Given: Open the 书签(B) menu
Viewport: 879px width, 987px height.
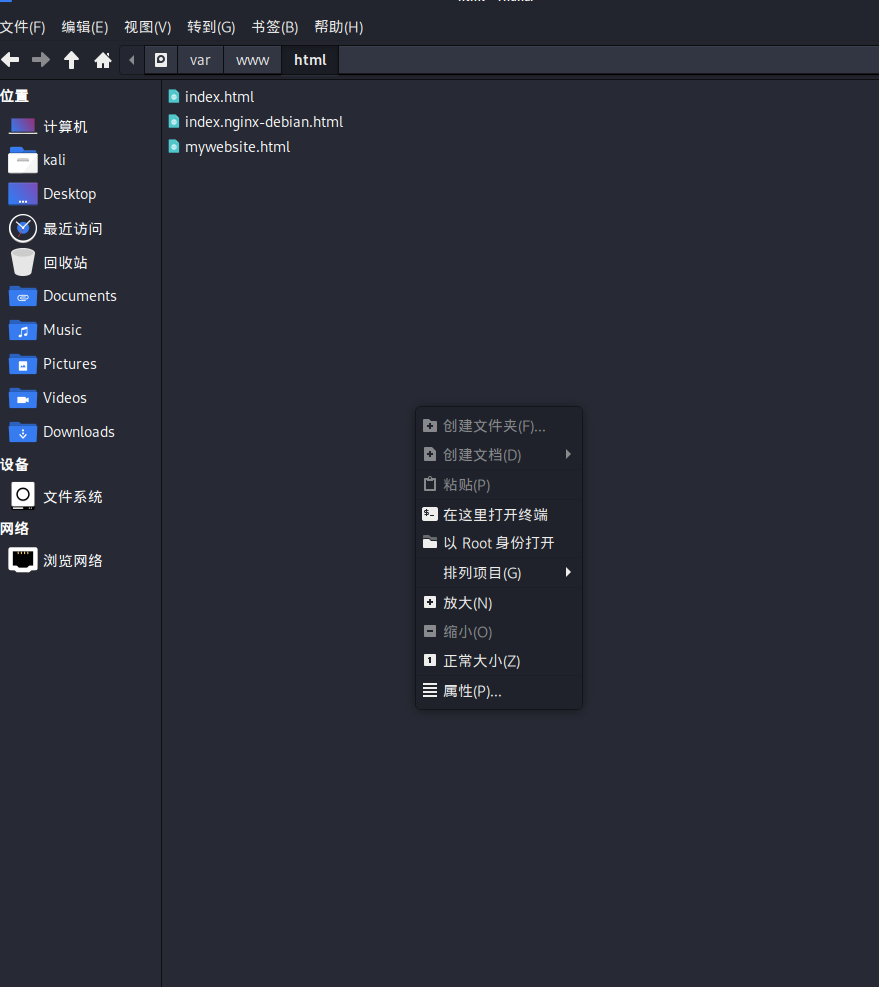Looking at the screenshot, I should [x=275, y=27].
